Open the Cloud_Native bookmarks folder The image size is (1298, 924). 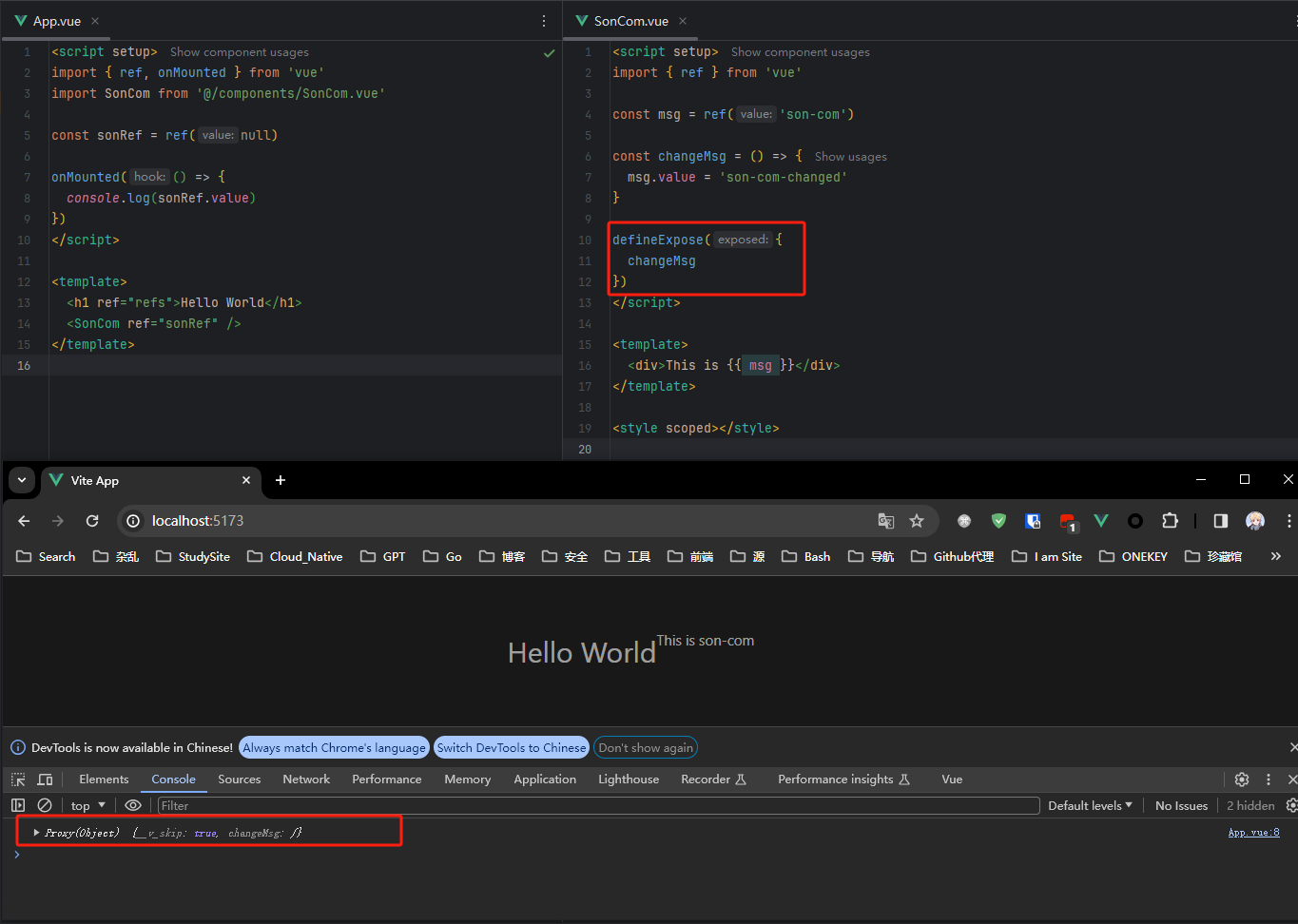(295, 557)
